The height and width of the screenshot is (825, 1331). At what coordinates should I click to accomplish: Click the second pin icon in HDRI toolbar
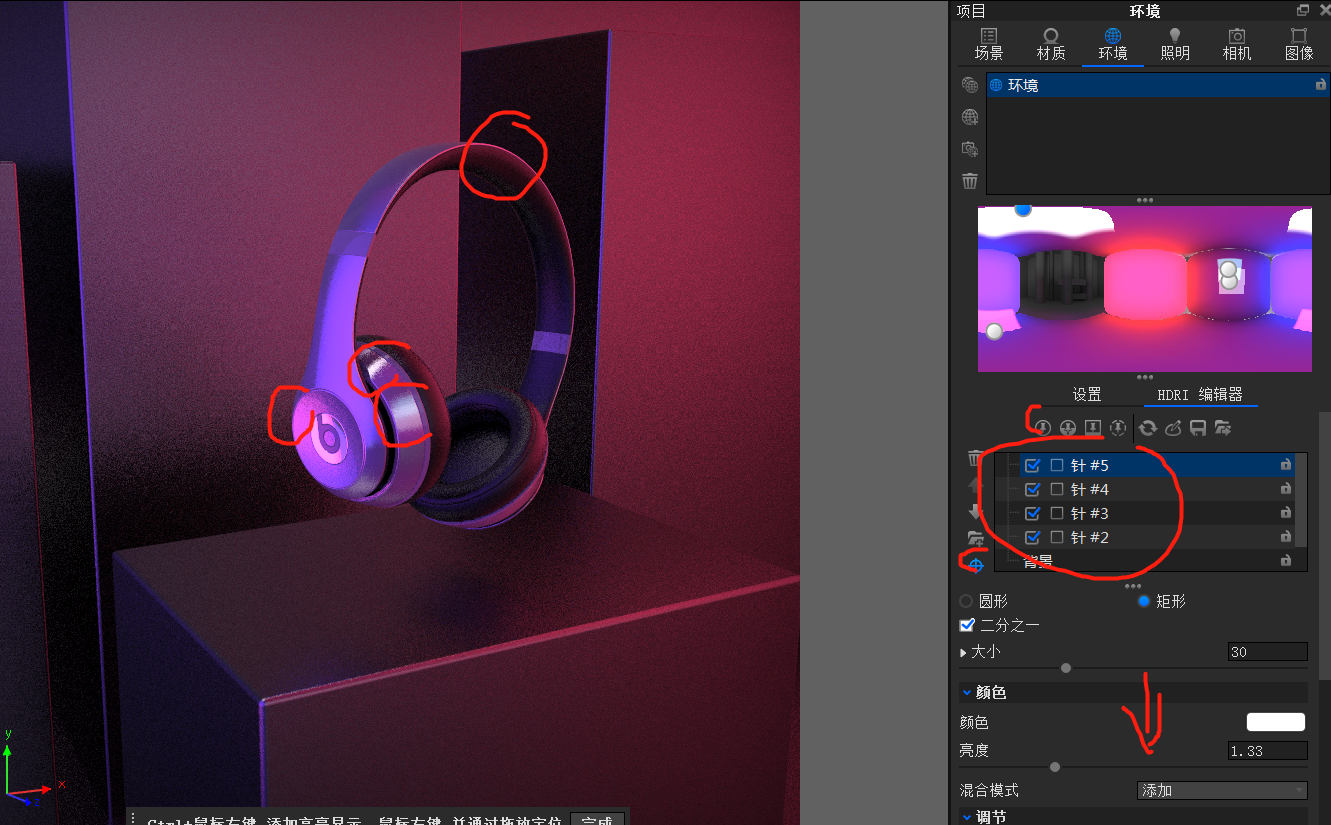(1067, 428)
